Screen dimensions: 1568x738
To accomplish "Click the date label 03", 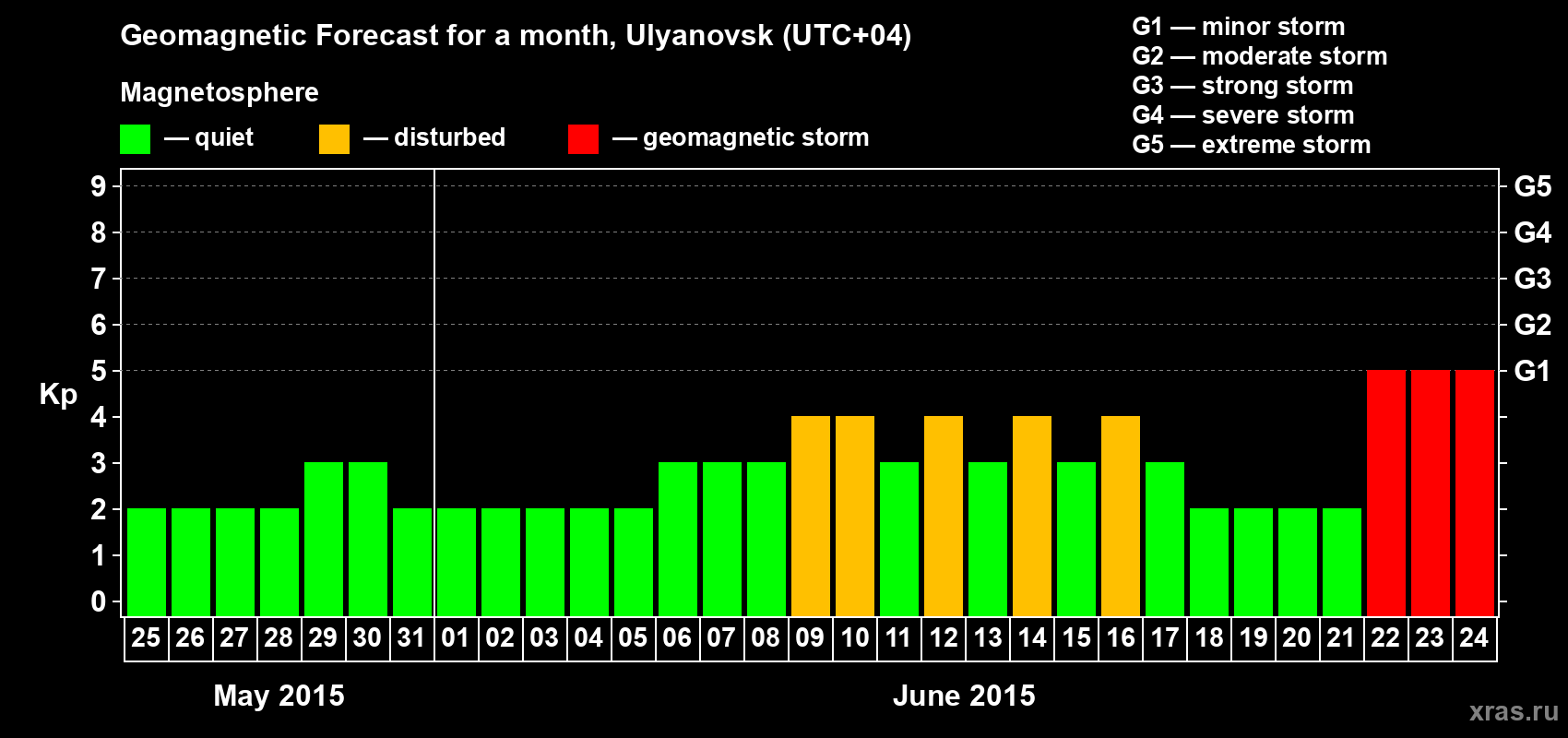I will 544,637.
